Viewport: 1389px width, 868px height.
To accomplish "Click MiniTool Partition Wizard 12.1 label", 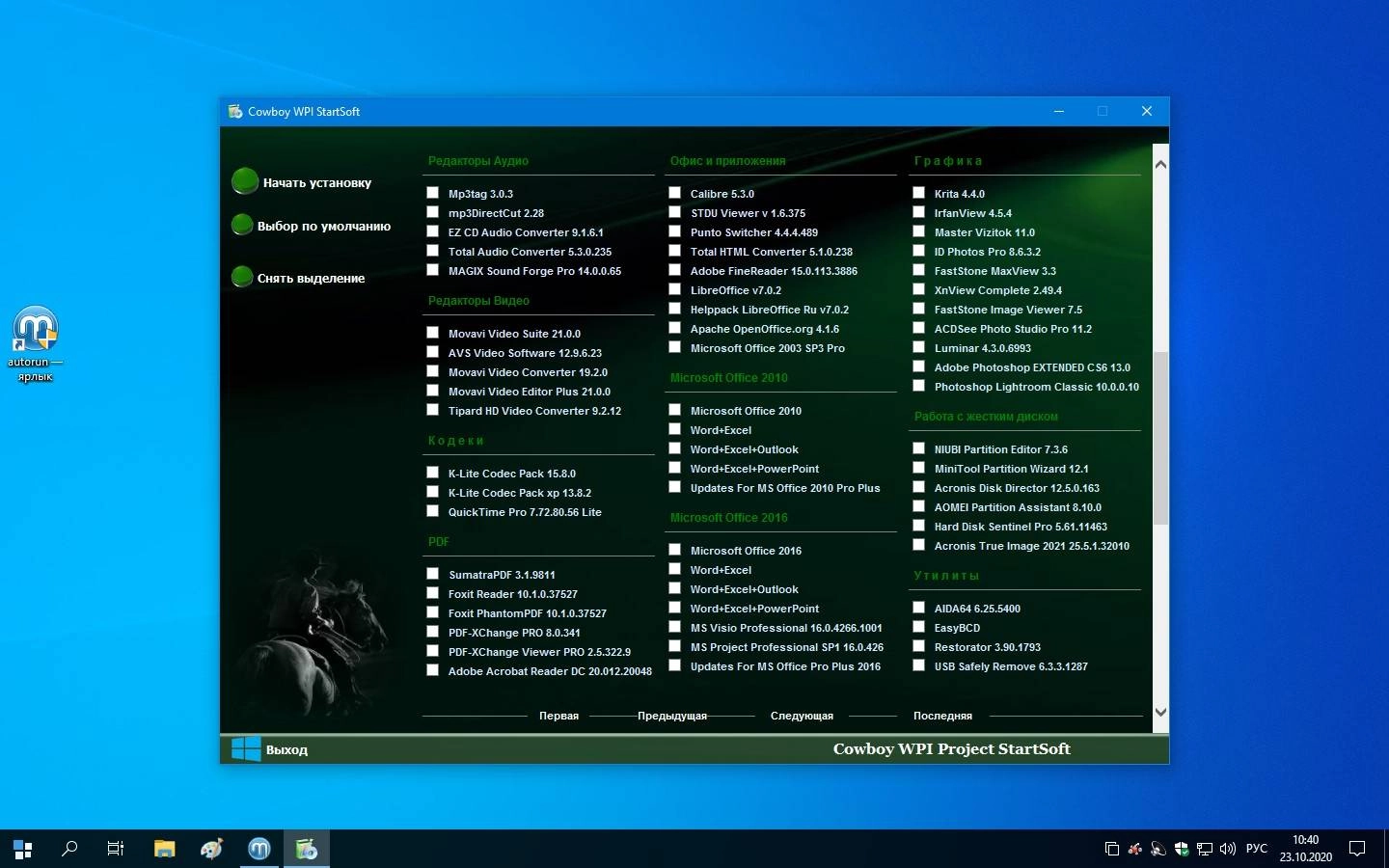I will (x=1012, y=469).
